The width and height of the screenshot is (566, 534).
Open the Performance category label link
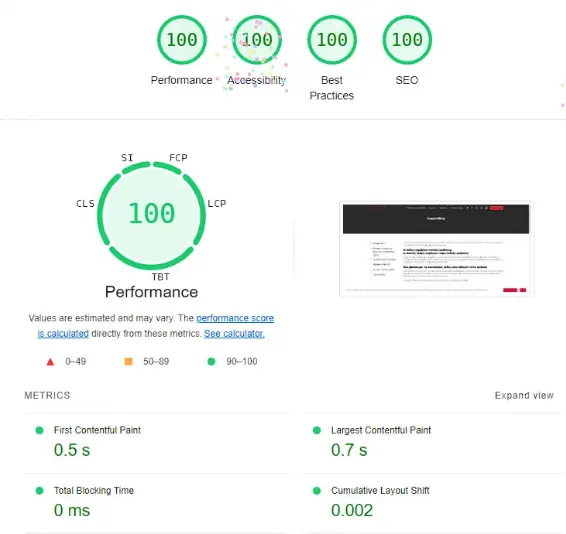click(x=182, y=80)
